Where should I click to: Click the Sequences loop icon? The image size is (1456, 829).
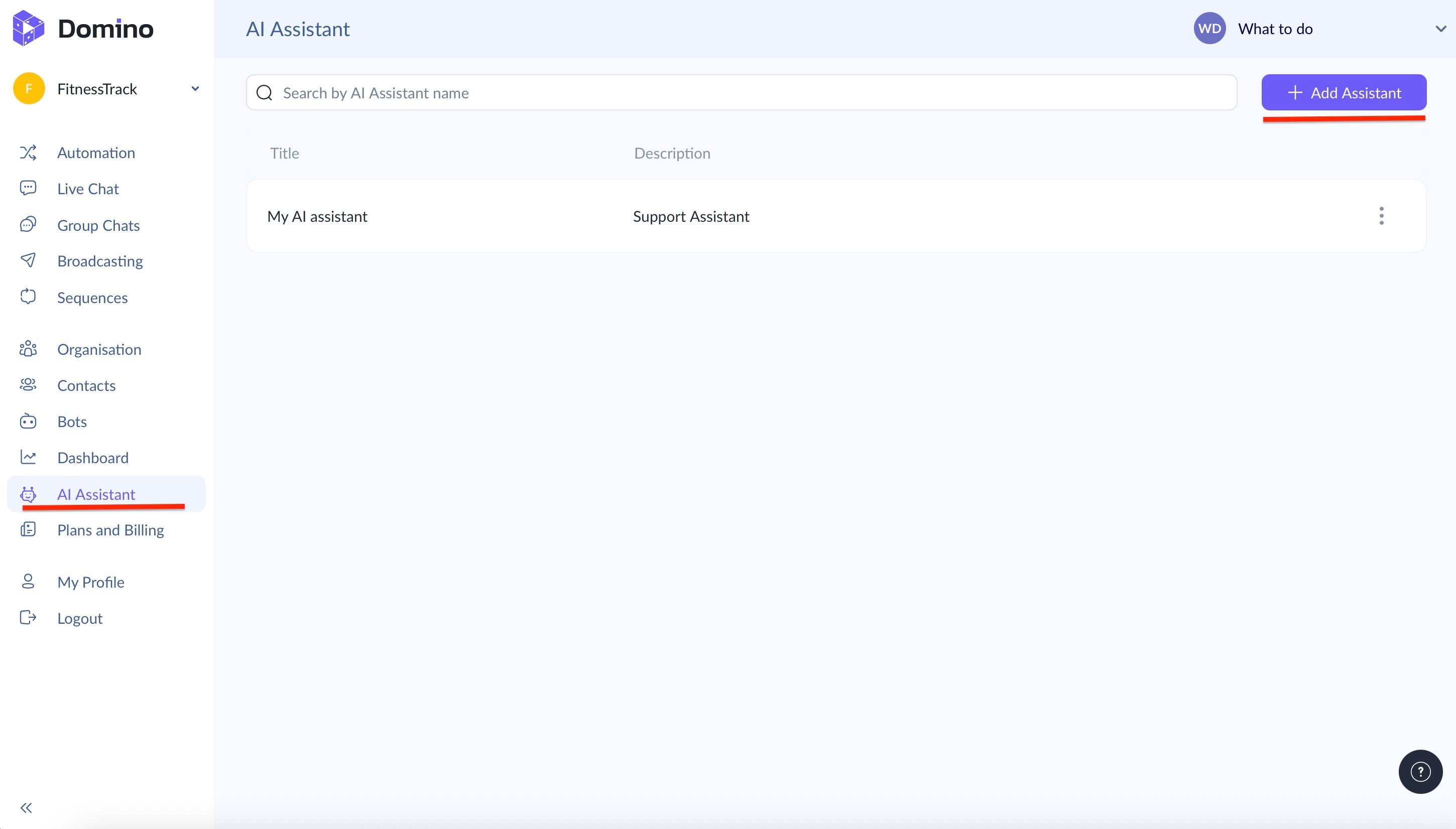click(x=28, y=297)
